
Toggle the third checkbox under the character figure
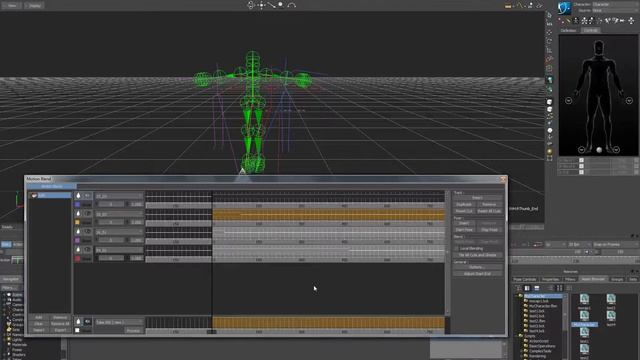581,172
